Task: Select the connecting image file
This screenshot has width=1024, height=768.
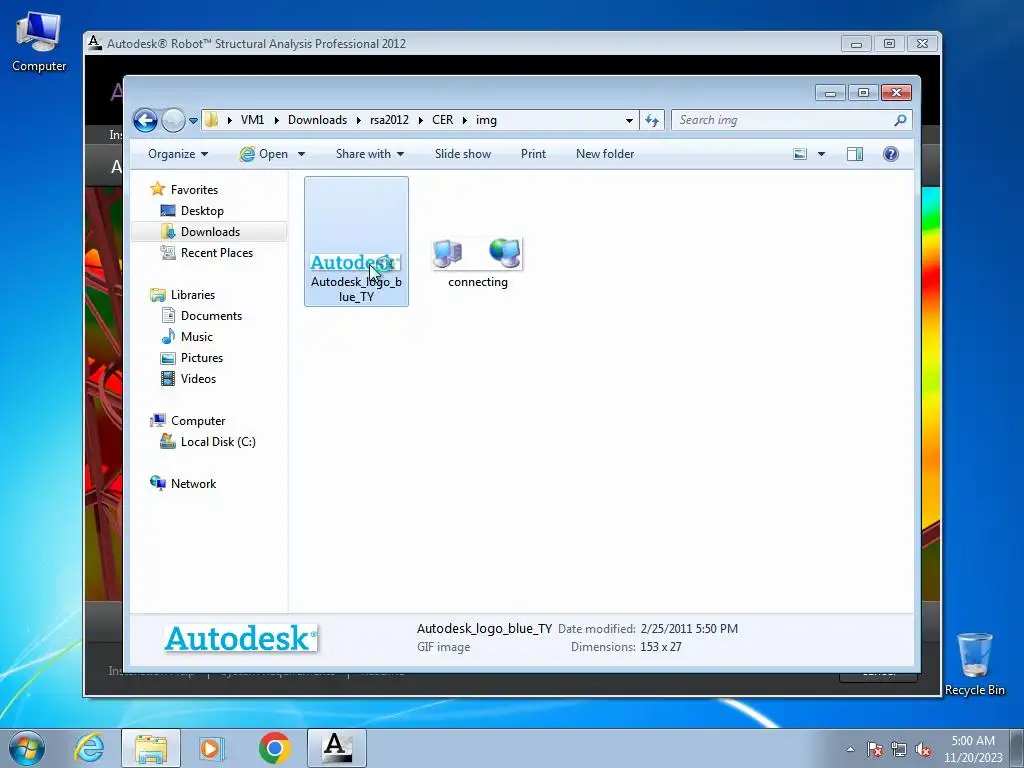Action: (478, 263)
